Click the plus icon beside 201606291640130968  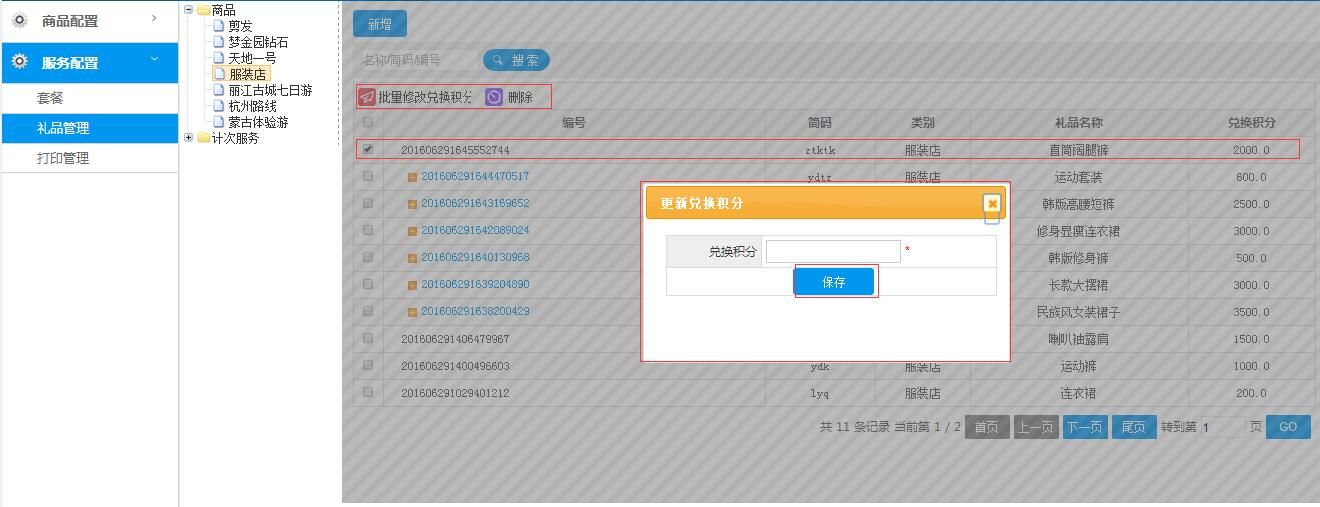[412, 258]
